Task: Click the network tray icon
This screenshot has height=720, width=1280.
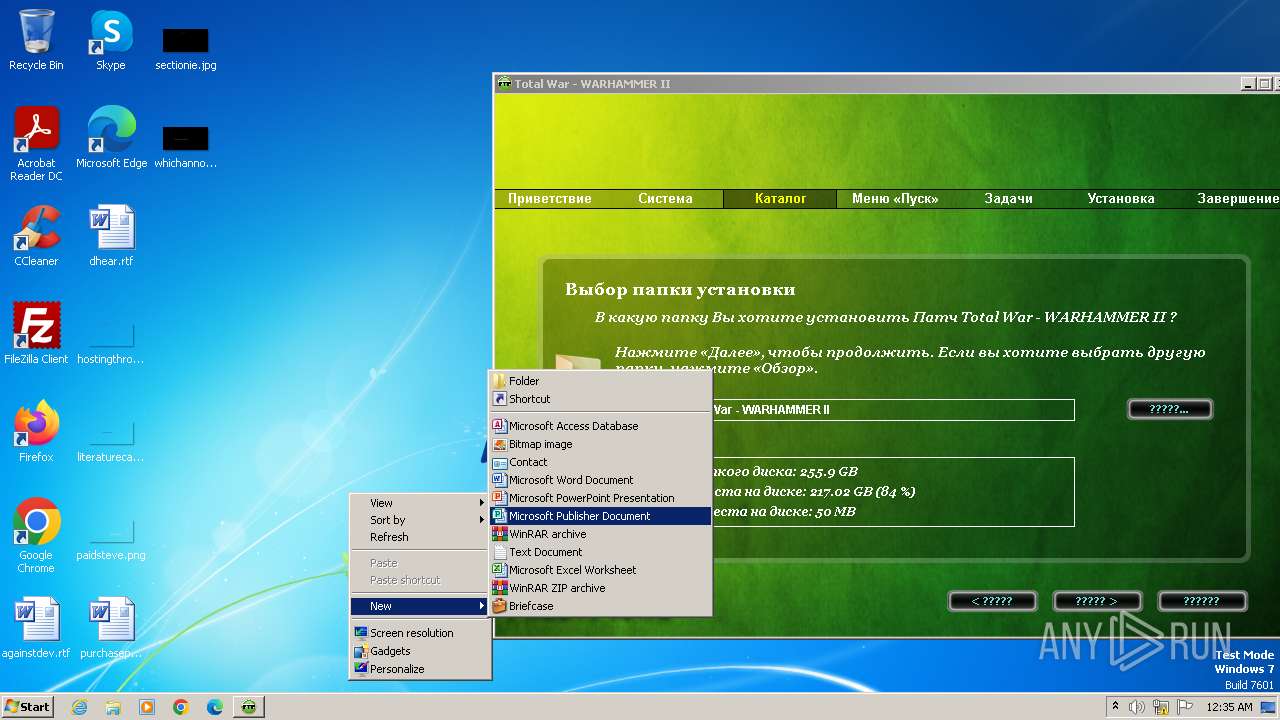Action: pos(1161,707)
